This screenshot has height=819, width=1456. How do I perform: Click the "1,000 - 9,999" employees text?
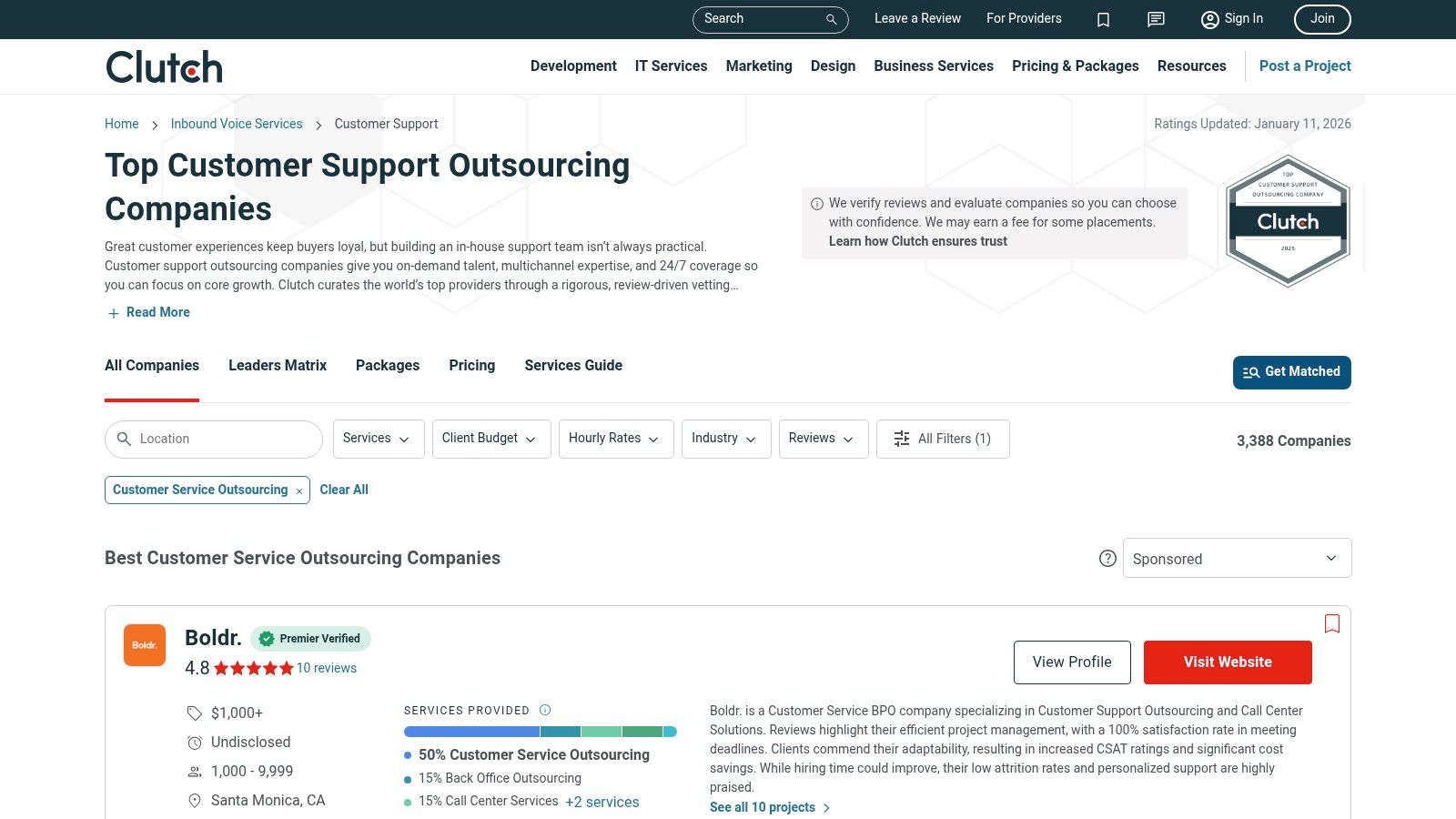coord(252,771)
